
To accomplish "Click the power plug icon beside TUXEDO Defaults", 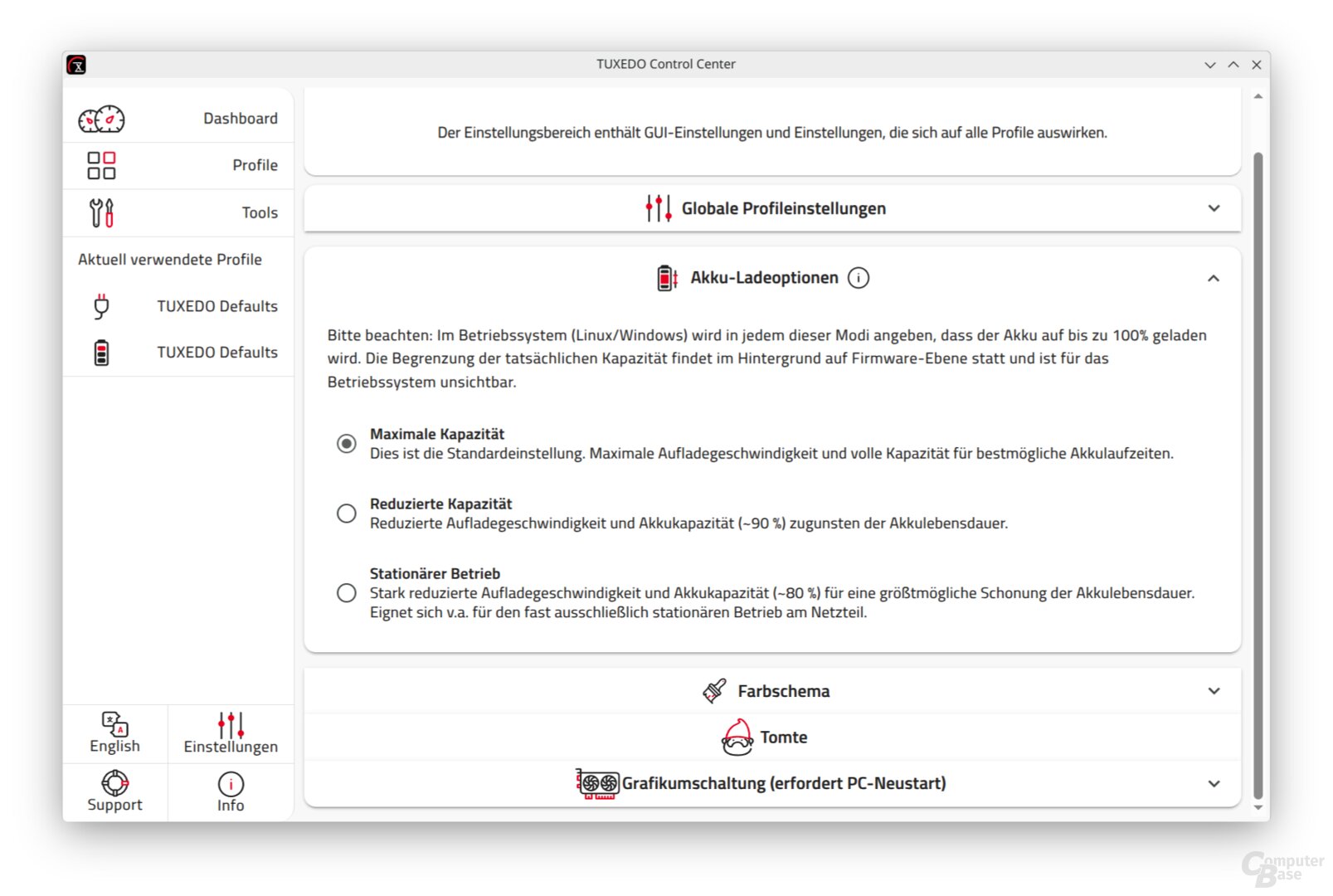I will click(x=101, y=306).
